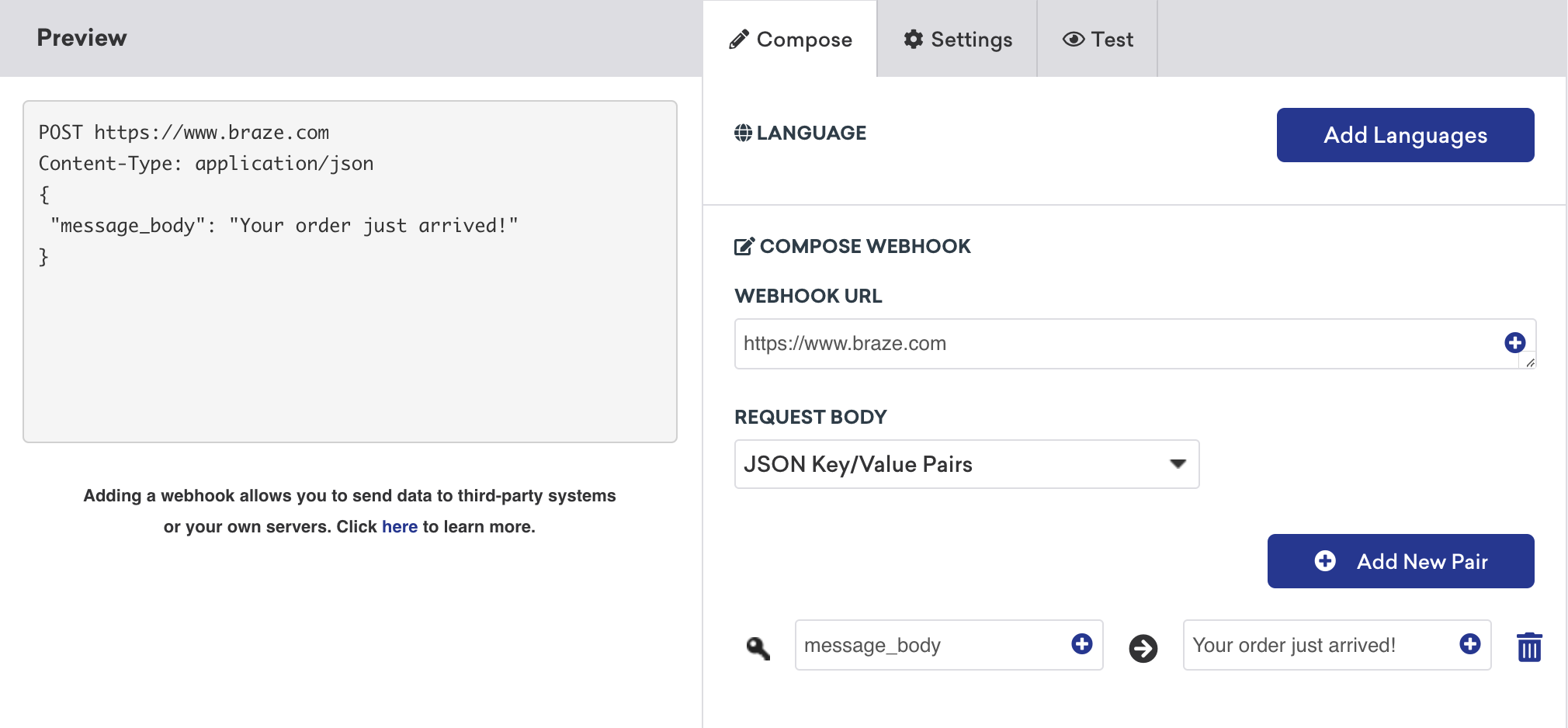Click the Webhook URL resize handle
Screen dimensions: 1568x728
coord(1530,362)
